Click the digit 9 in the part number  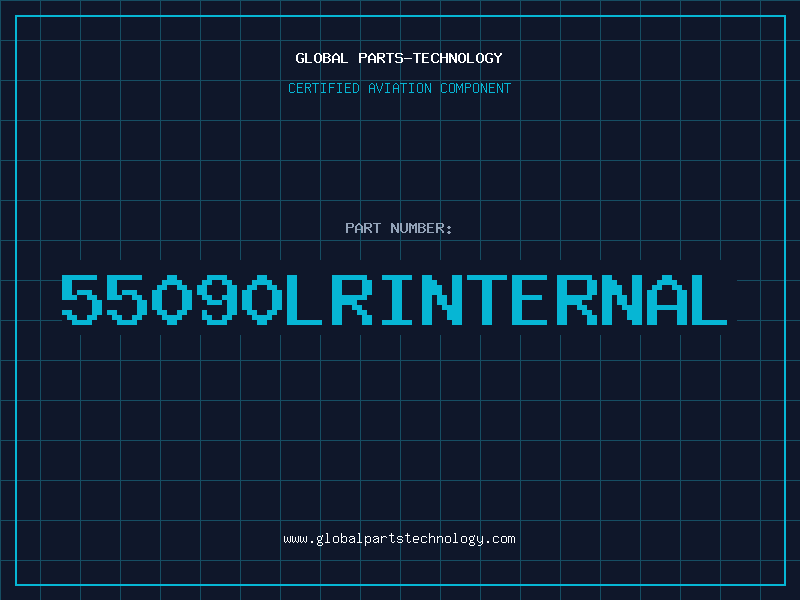tap(215, 300)
